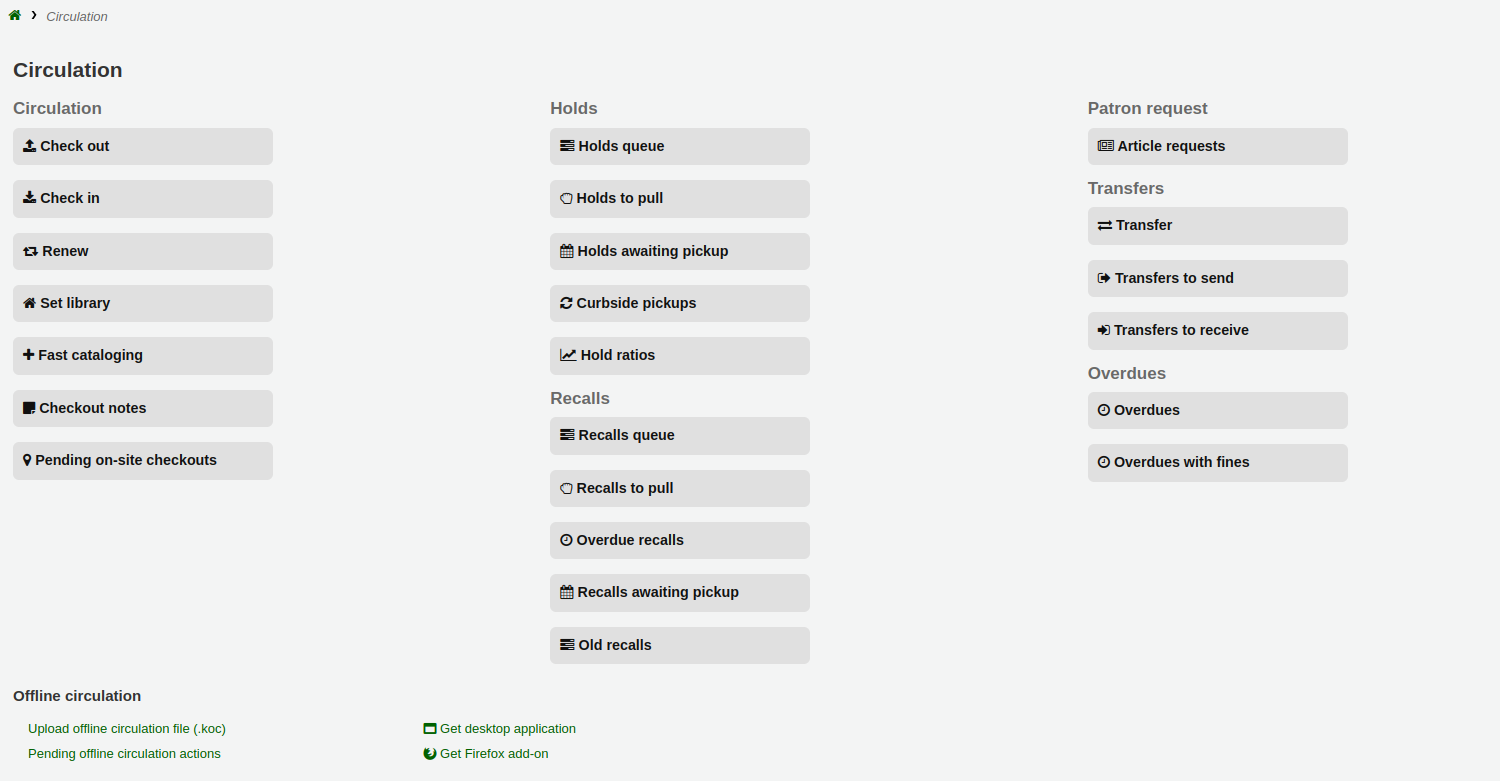Open the Renew page

(142, 251)
